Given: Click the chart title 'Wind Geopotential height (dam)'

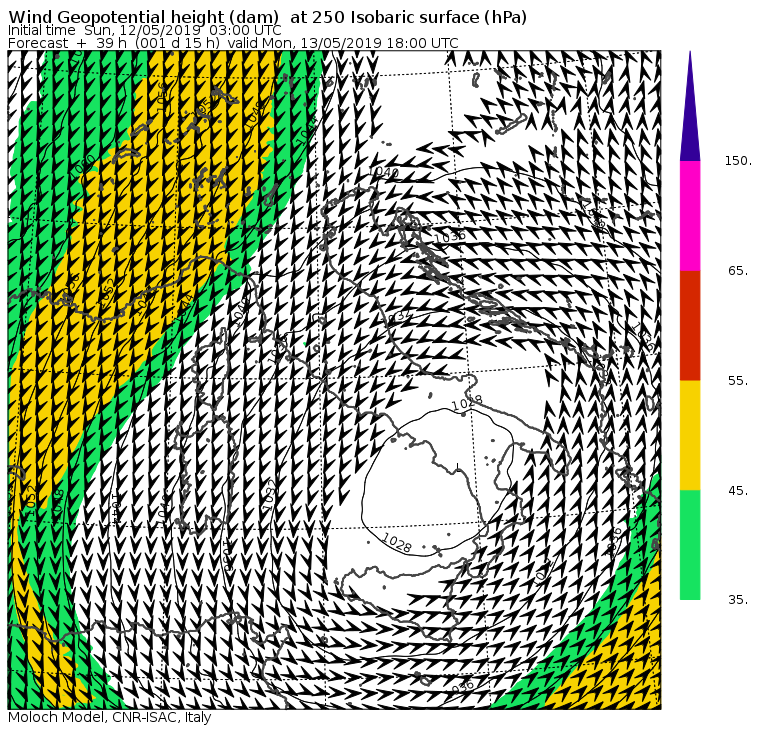Looking at the screenshot, I should 143,17.
